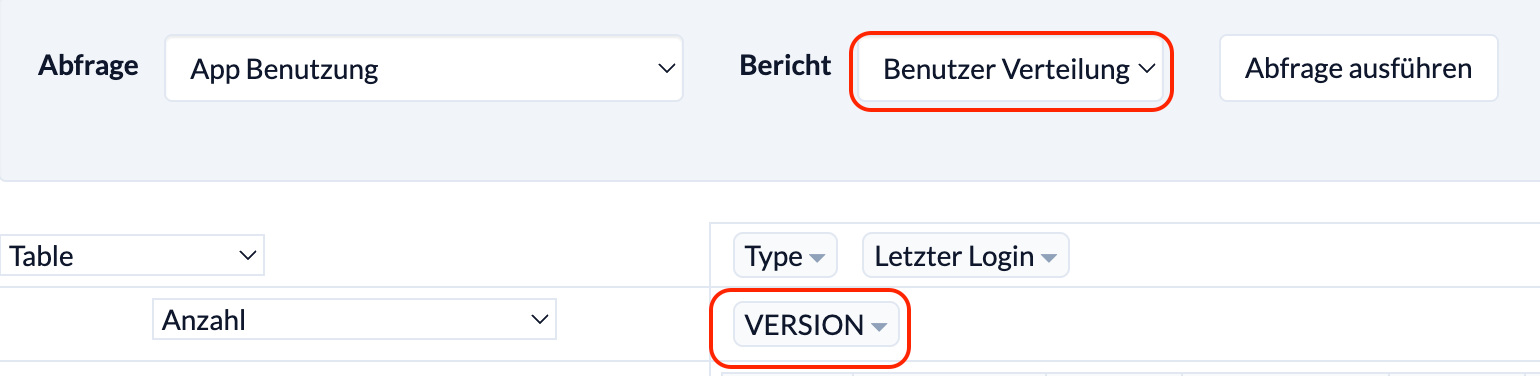Open the filter triangle on the Type chip
1540x376 pixels.
[x=817, y=259]
